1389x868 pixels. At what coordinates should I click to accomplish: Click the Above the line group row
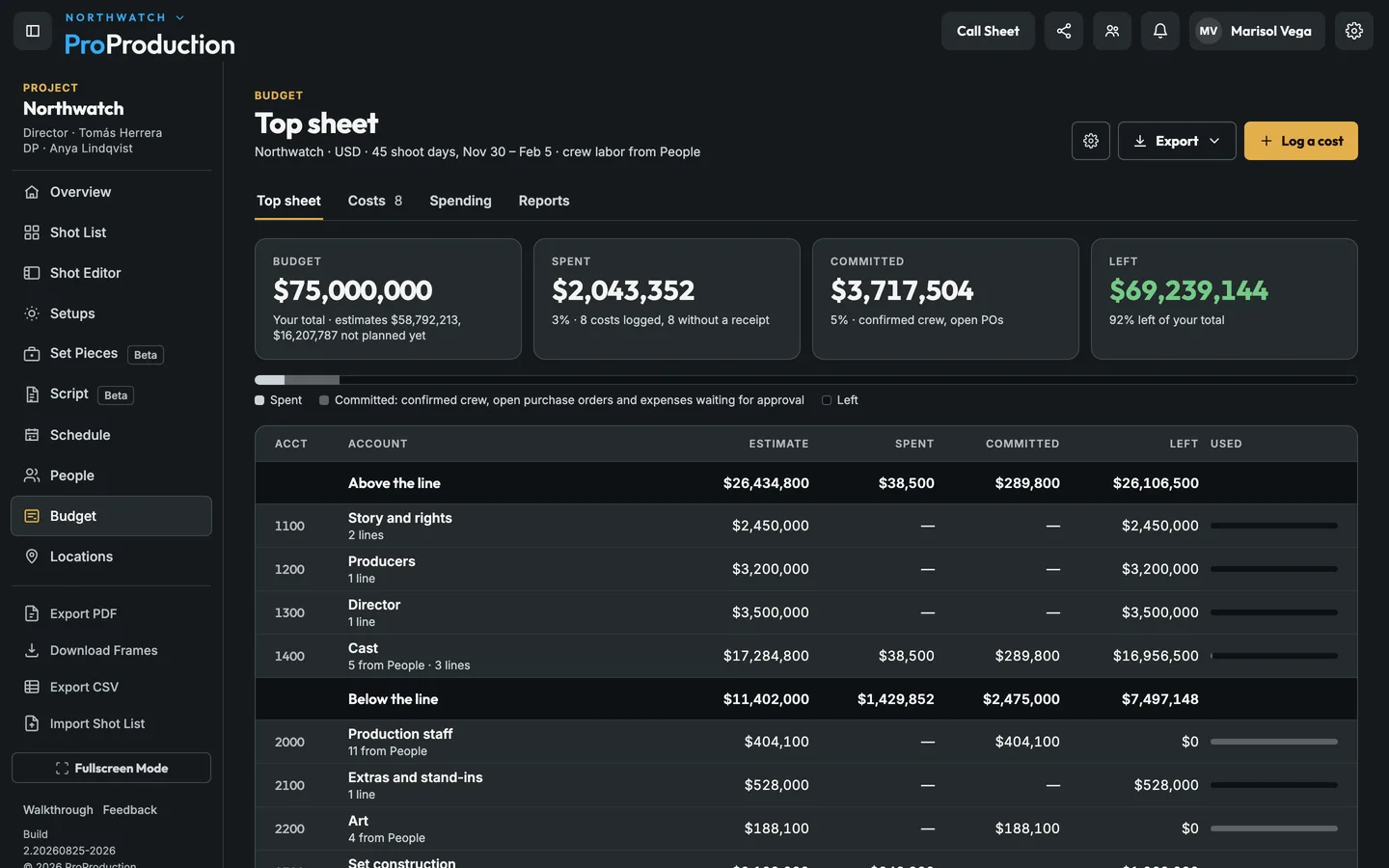coord(805,483)
